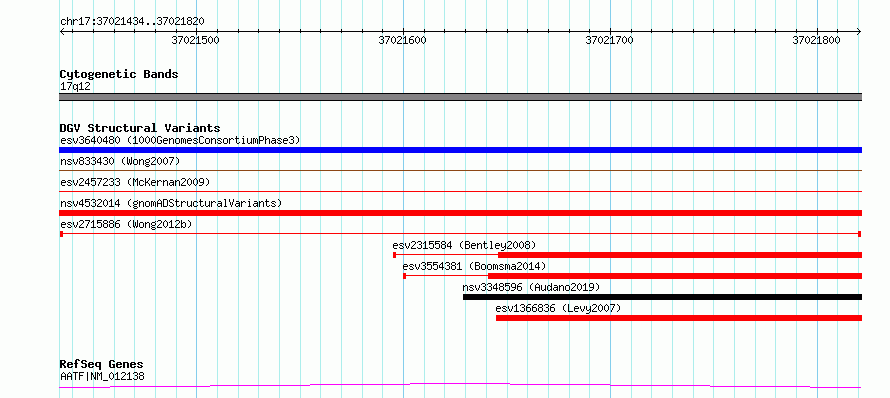Click the left arrow end of ruler
890x398 pixels.
tap(62, 32)
